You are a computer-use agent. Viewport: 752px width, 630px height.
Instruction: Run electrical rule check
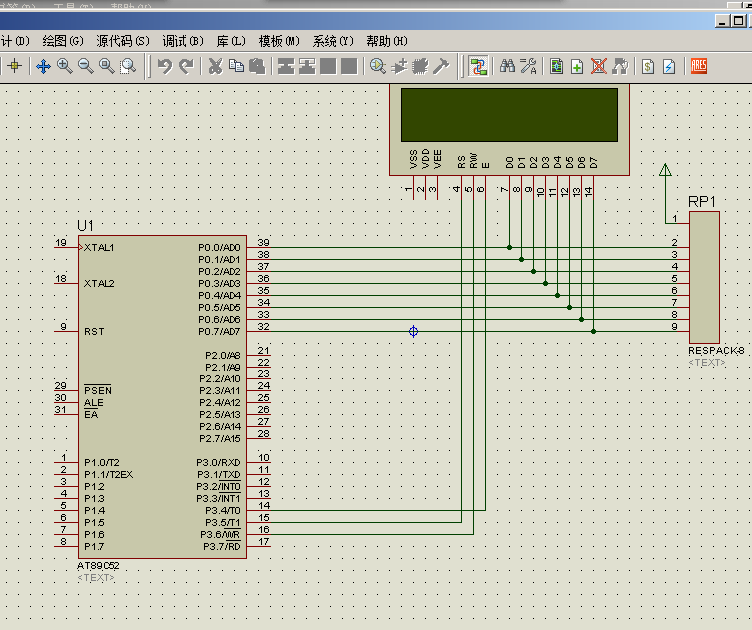[x=669, y=66]
